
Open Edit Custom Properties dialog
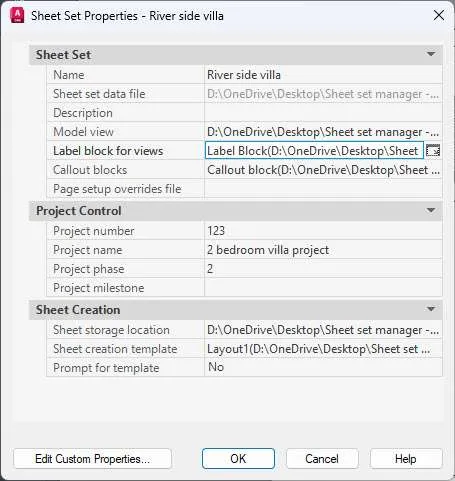[92, 459]
